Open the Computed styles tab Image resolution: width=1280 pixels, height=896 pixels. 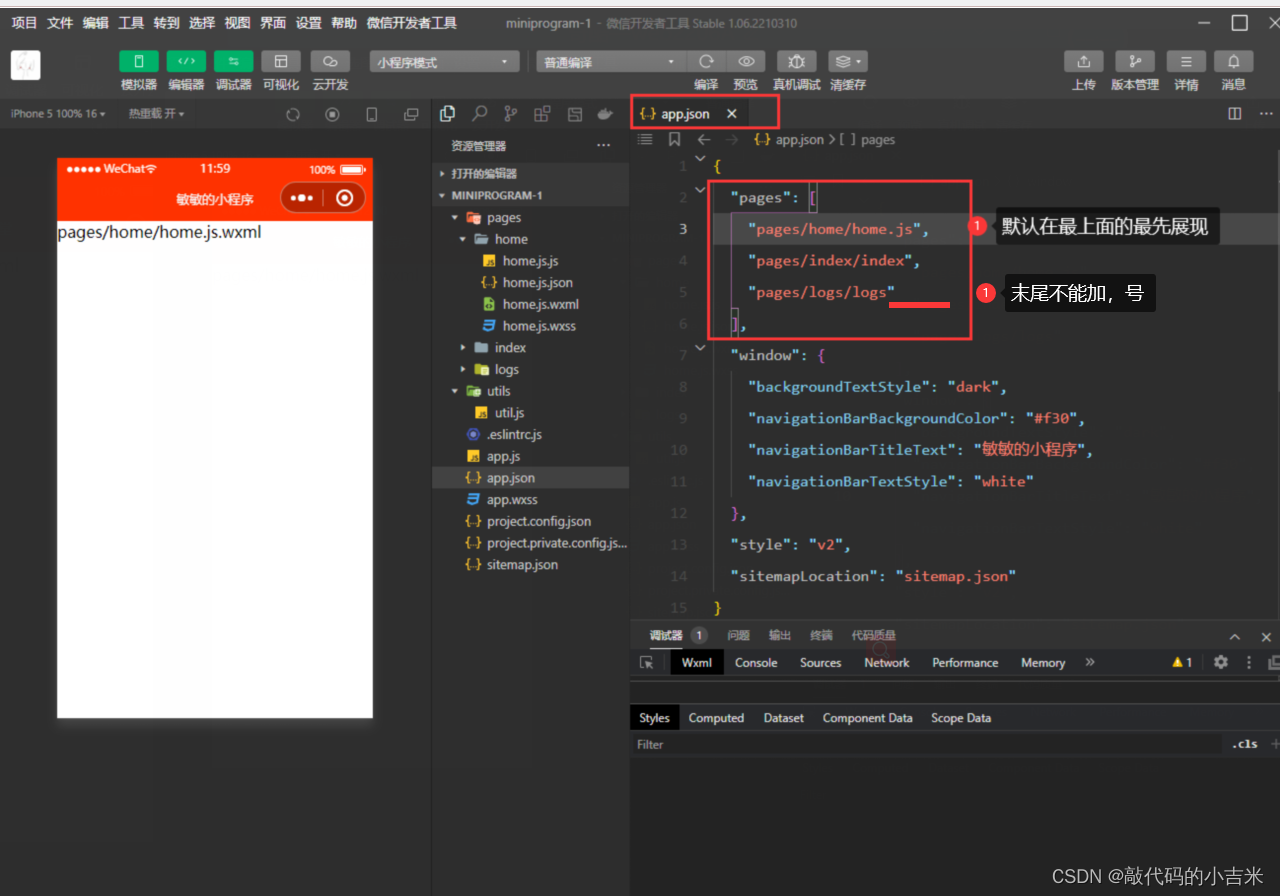click(716, 718)
